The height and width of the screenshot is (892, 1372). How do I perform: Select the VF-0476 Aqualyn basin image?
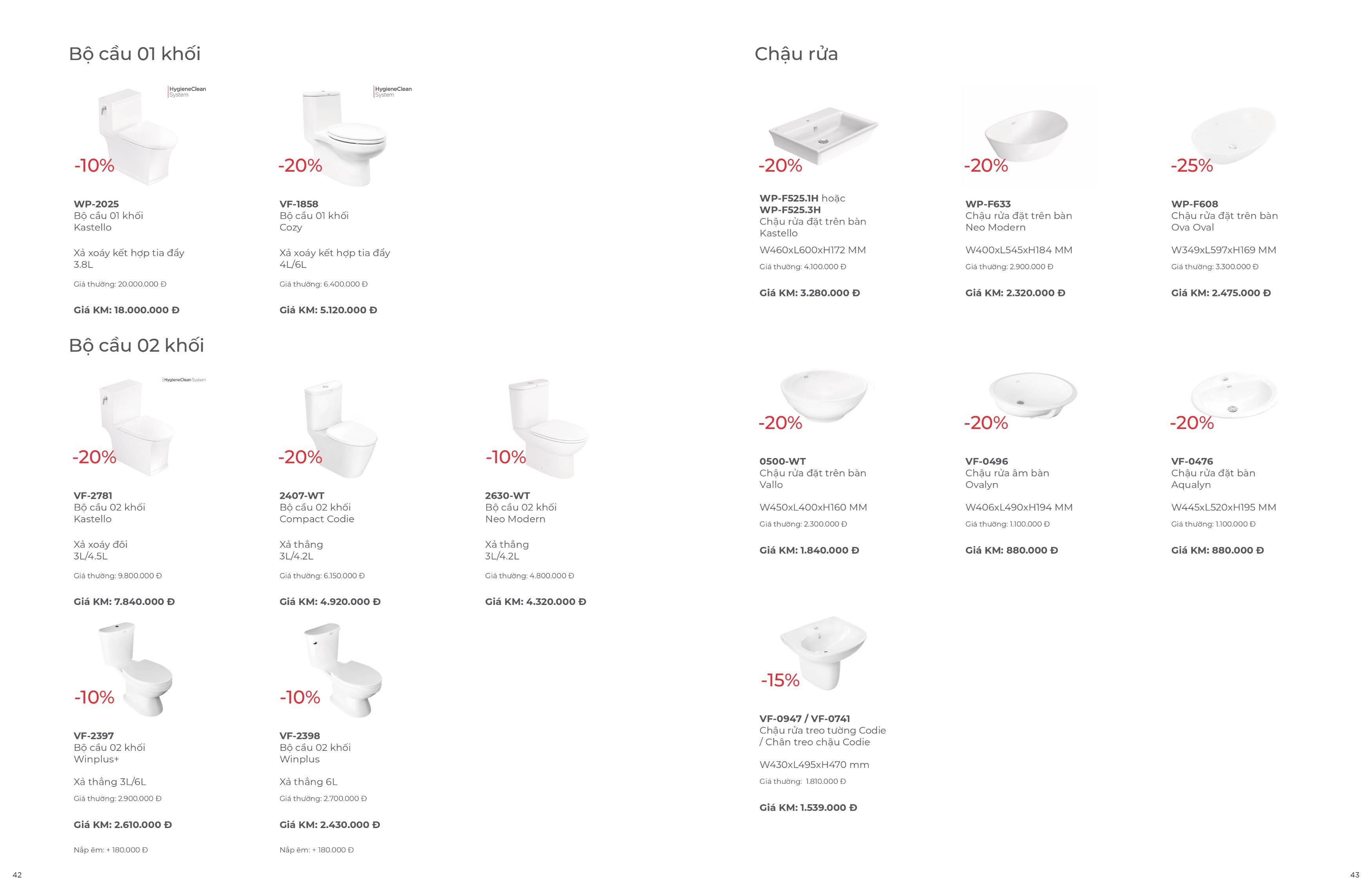pos(1234,395)
